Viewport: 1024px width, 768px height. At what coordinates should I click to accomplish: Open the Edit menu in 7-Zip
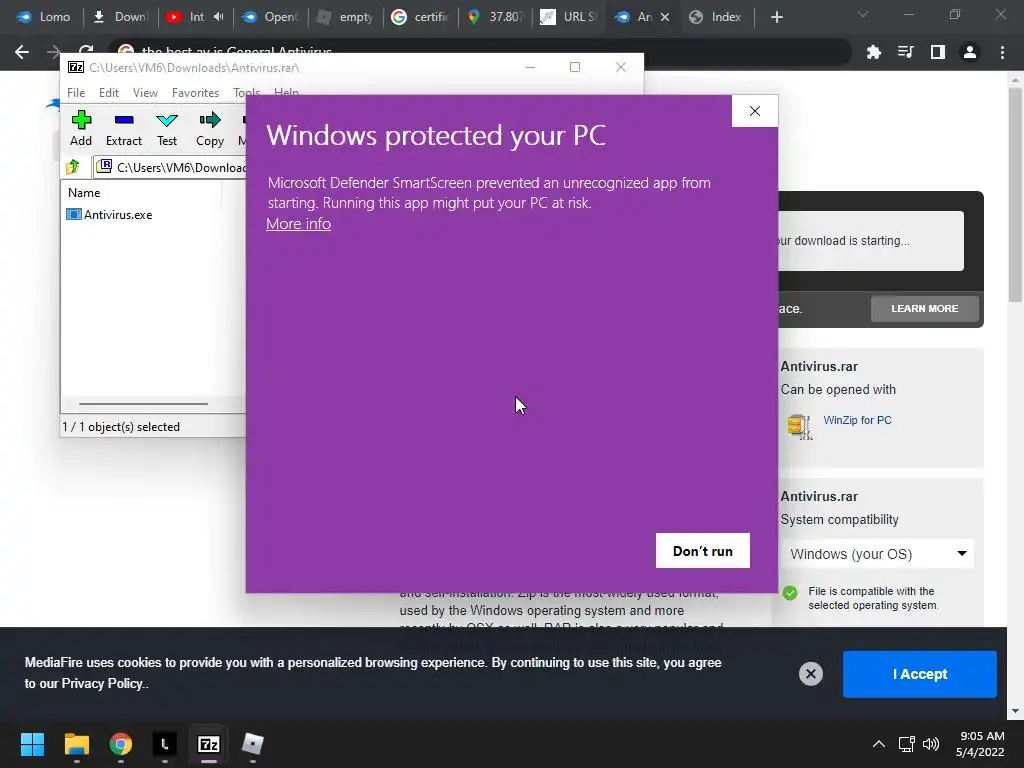[x=108, y=93]
